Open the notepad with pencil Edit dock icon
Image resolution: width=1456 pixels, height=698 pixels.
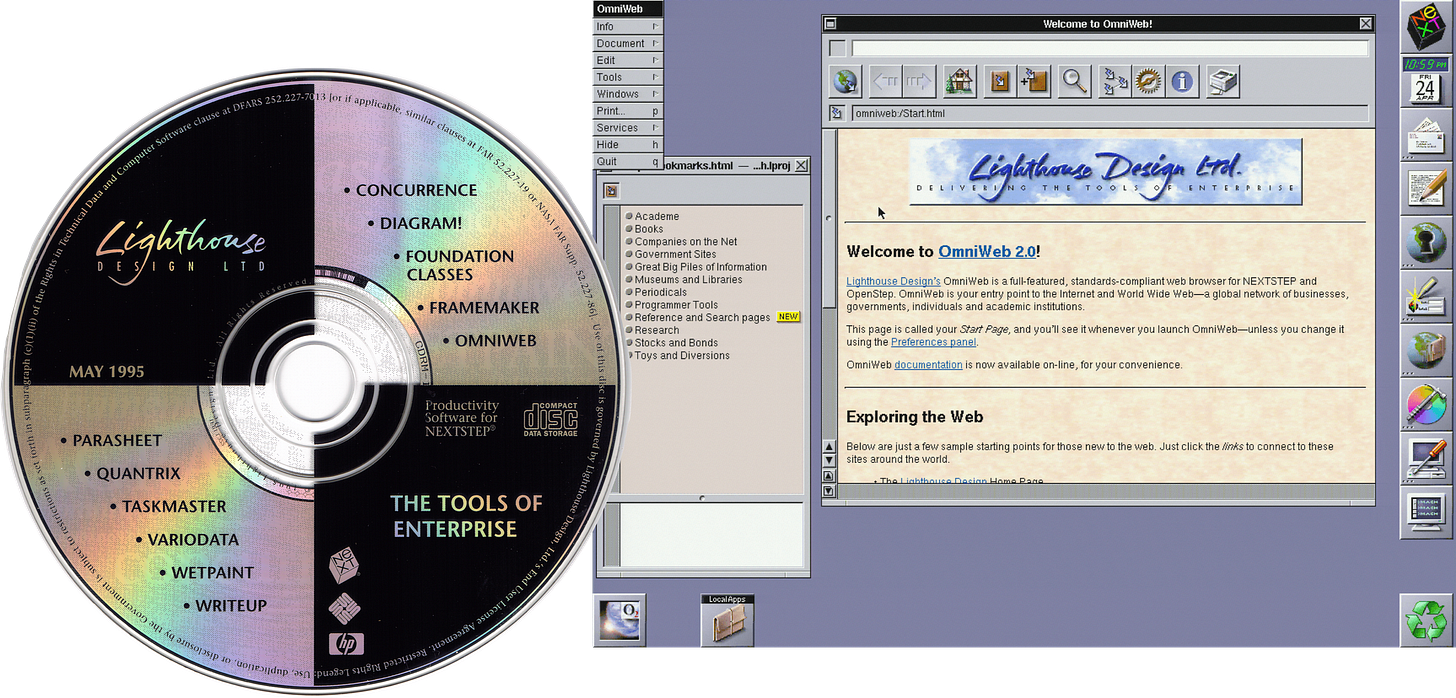coord(1427,189)
